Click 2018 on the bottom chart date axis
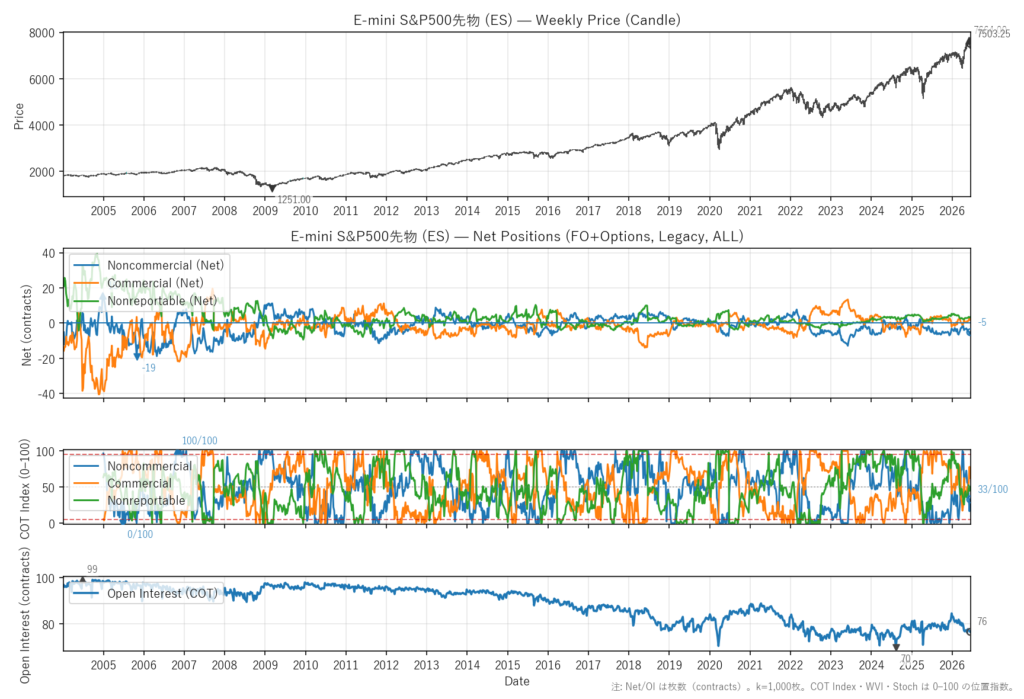Screen dimensions: 1024x699 point(628,665)
